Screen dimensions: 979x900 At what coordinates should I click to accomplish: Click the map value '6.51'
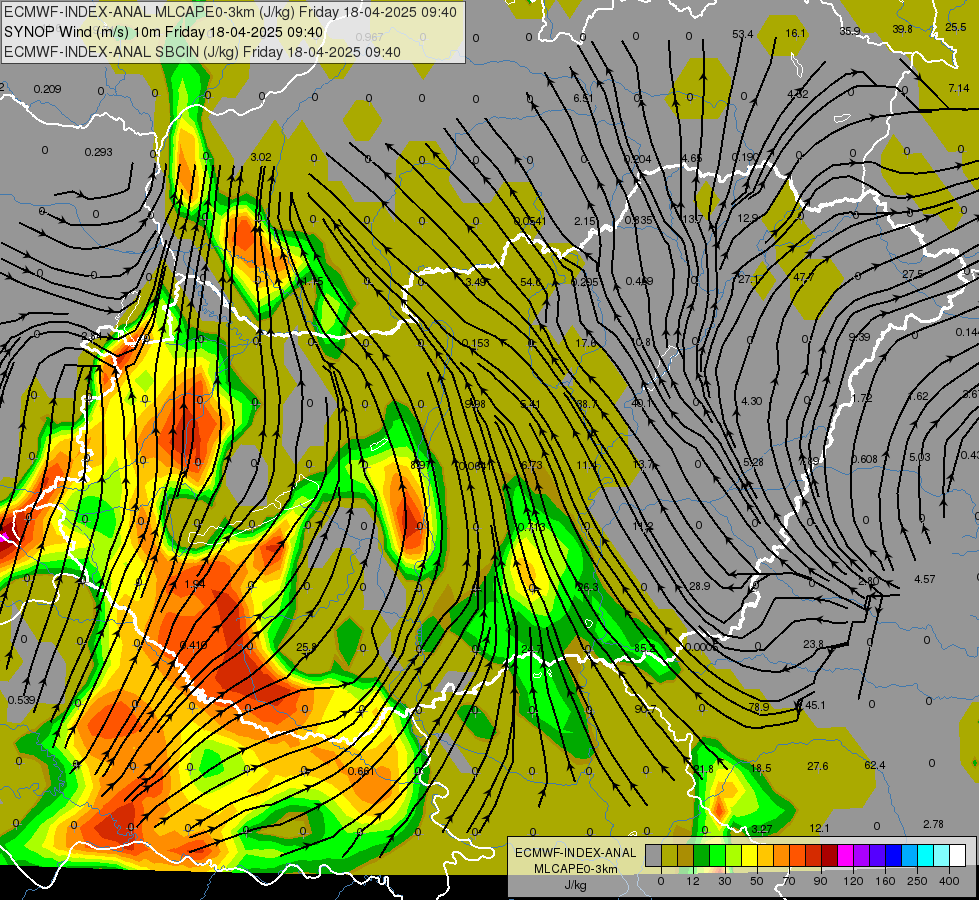(583, 98)
